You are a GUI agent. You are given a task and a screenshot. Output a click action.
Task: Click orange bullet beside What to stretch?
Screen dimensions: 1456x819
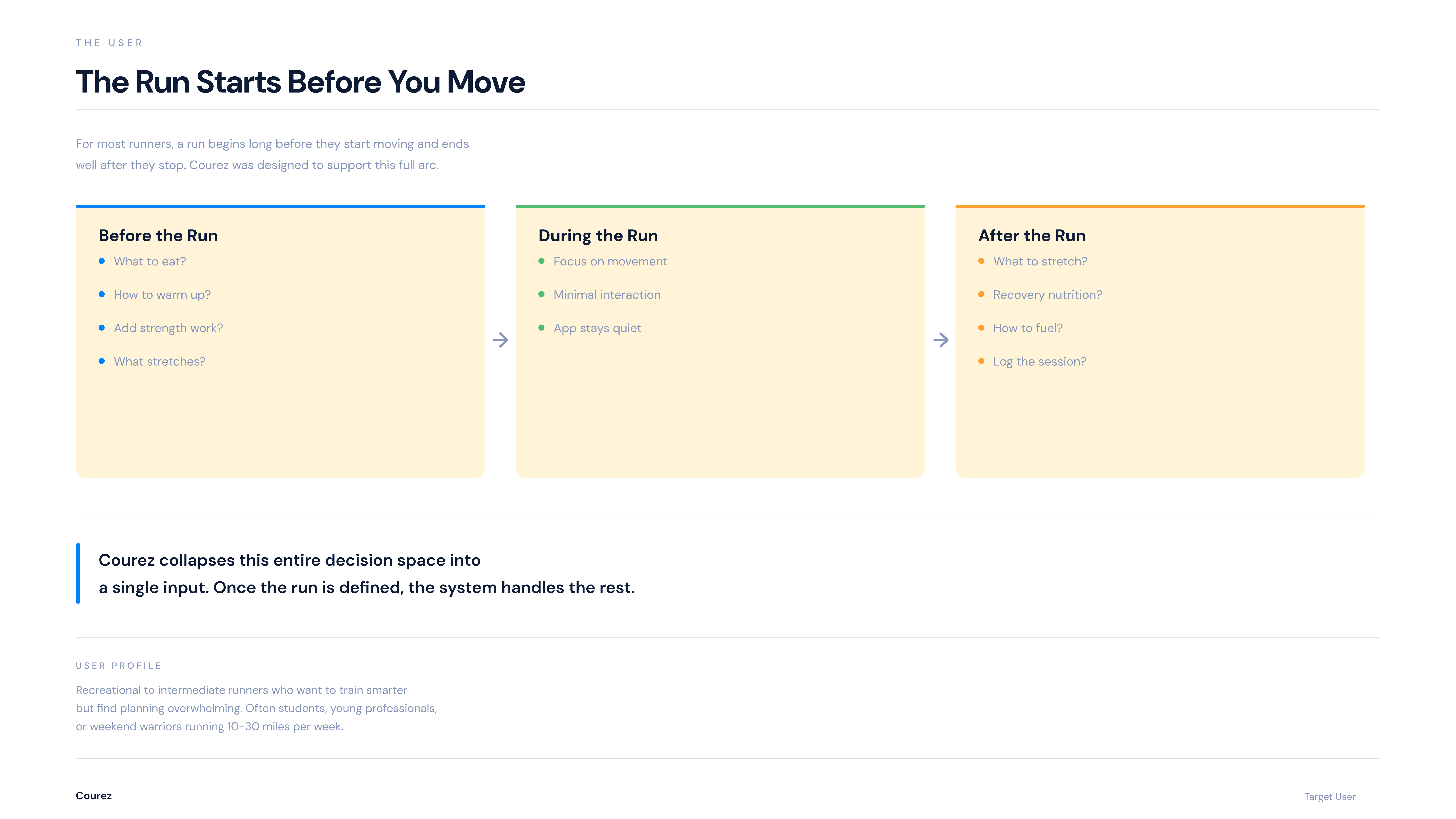[981, 261]
